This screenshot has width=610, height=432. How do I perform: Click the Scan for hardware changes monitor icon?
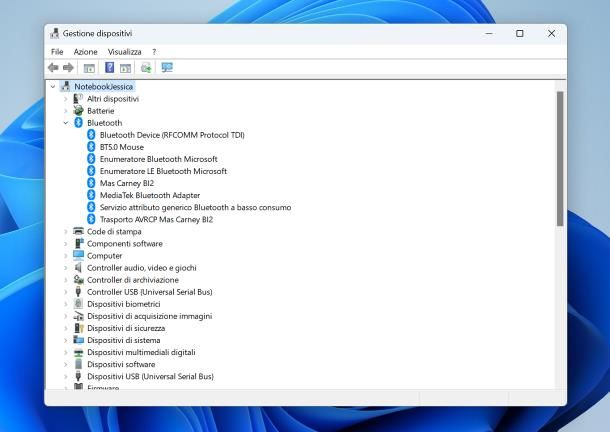(x=167, y=68)
